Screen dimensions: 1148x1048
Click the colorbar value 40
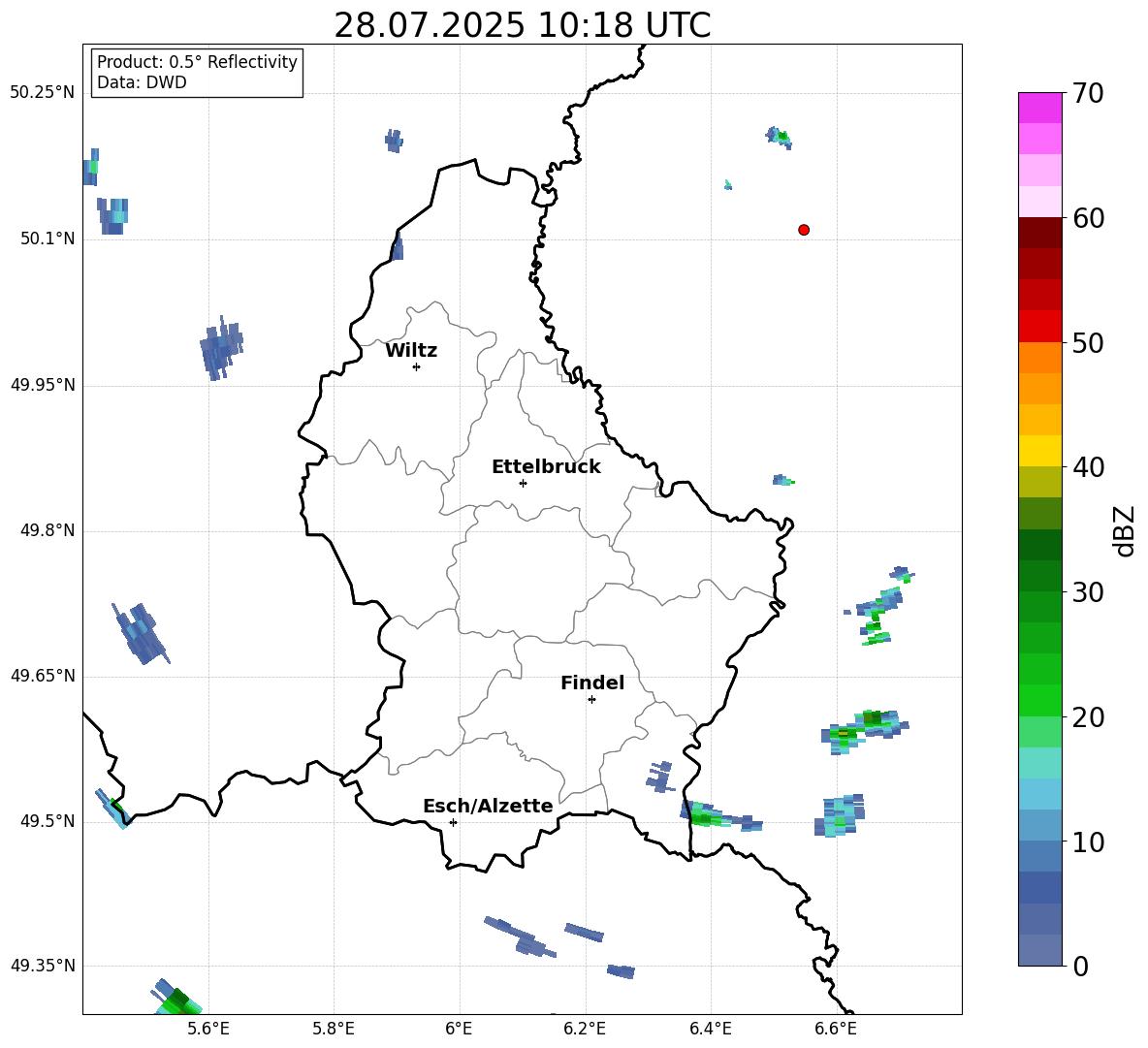point(1088,467)
